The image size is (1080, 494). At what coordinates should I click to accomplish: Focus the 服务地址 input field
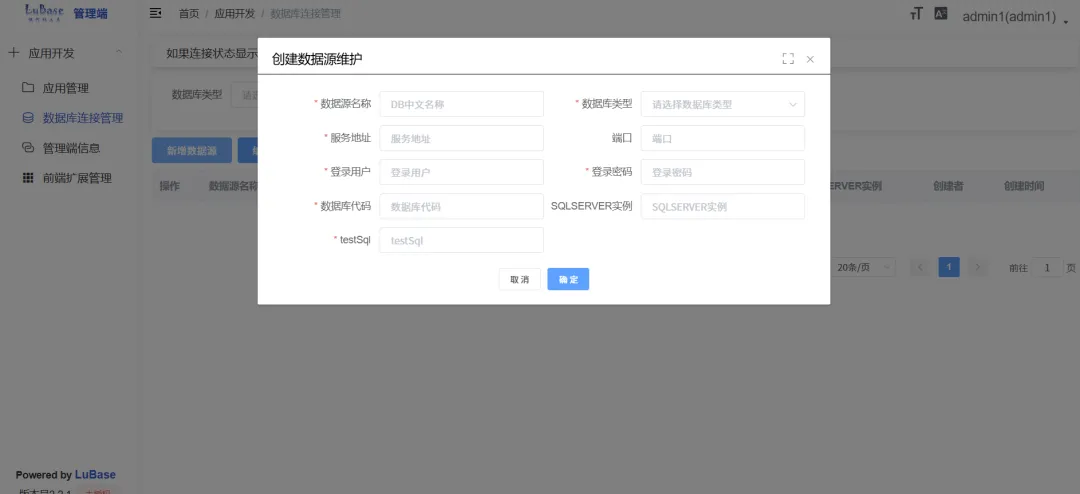click(461, 138)
